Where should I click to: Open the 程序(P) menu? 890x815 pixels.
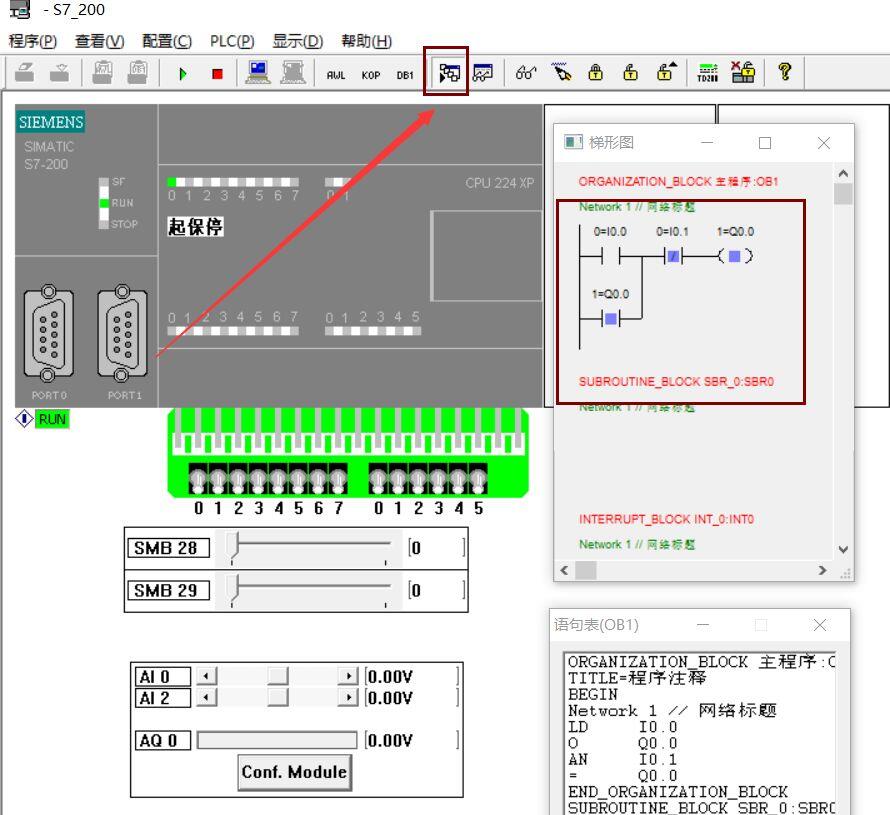(x=32, y=41)
